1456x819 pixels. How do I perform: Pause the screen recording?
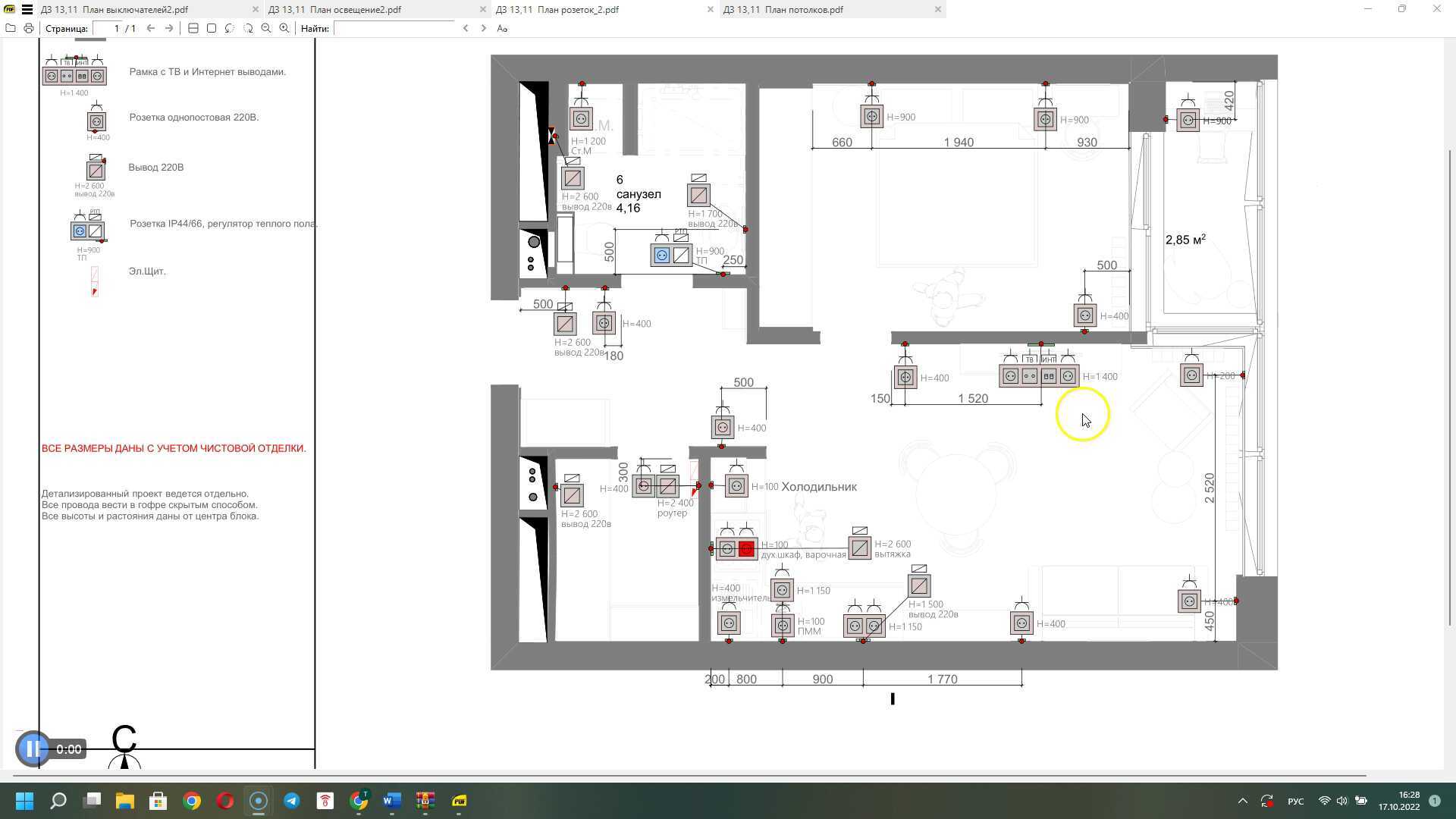(33, 749)
